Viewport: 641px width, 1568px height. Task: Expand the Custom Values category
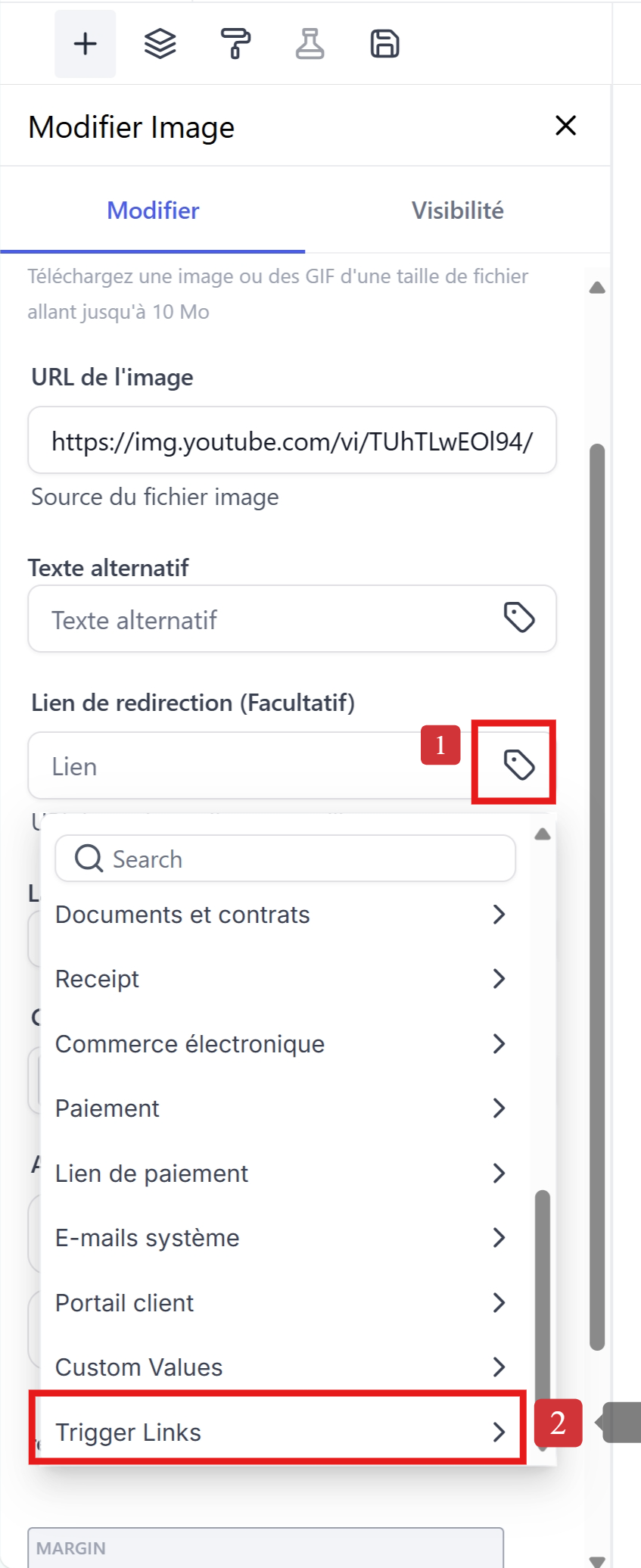[x=279, y=1367]
